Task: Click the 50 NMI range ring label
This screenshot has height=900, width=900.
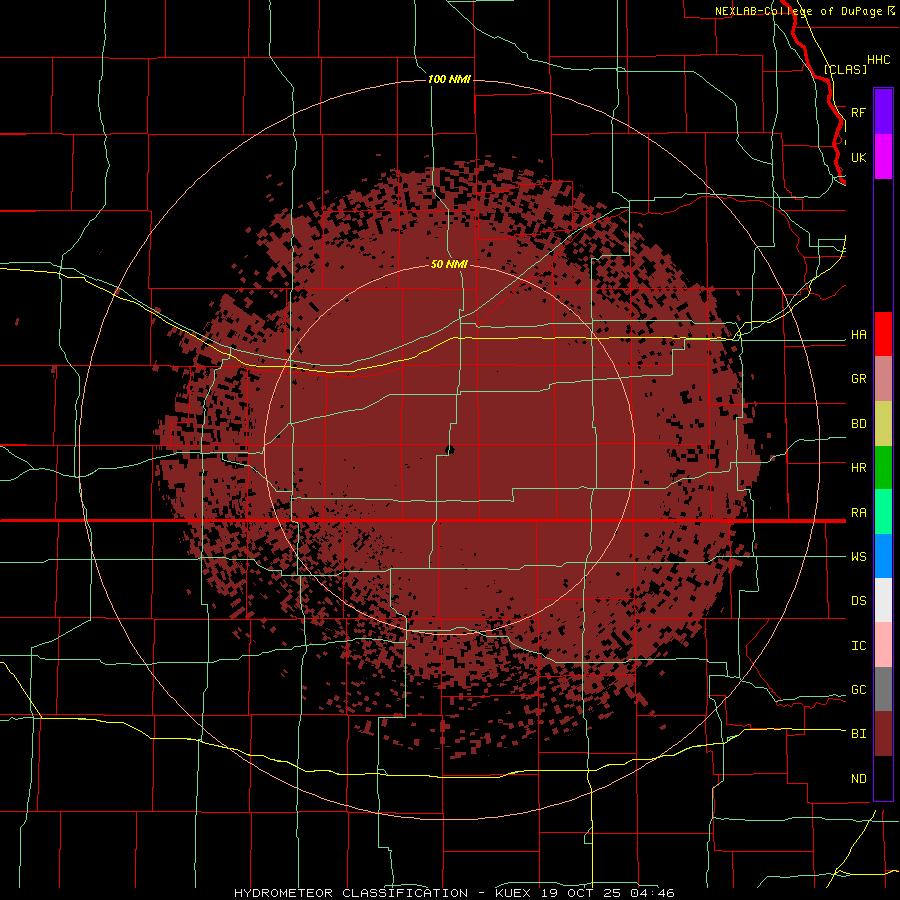Action: [x=449, y=264]
